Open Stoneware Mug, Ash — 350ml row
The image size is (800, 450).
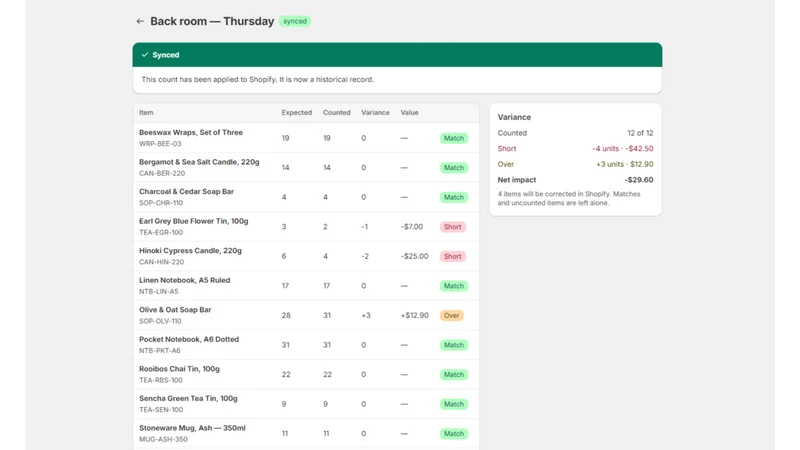(306, 434)
